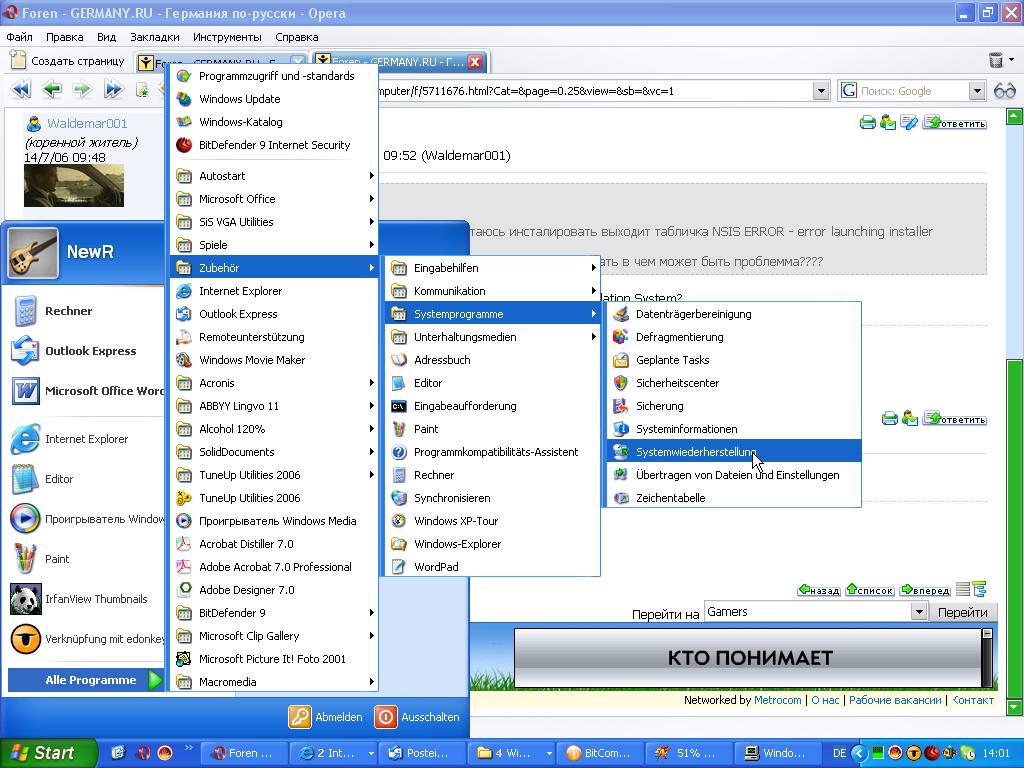Open Windows-Explorer
Screen dimensions: 1024x768
pyautogui.click(x=492, y=544)
